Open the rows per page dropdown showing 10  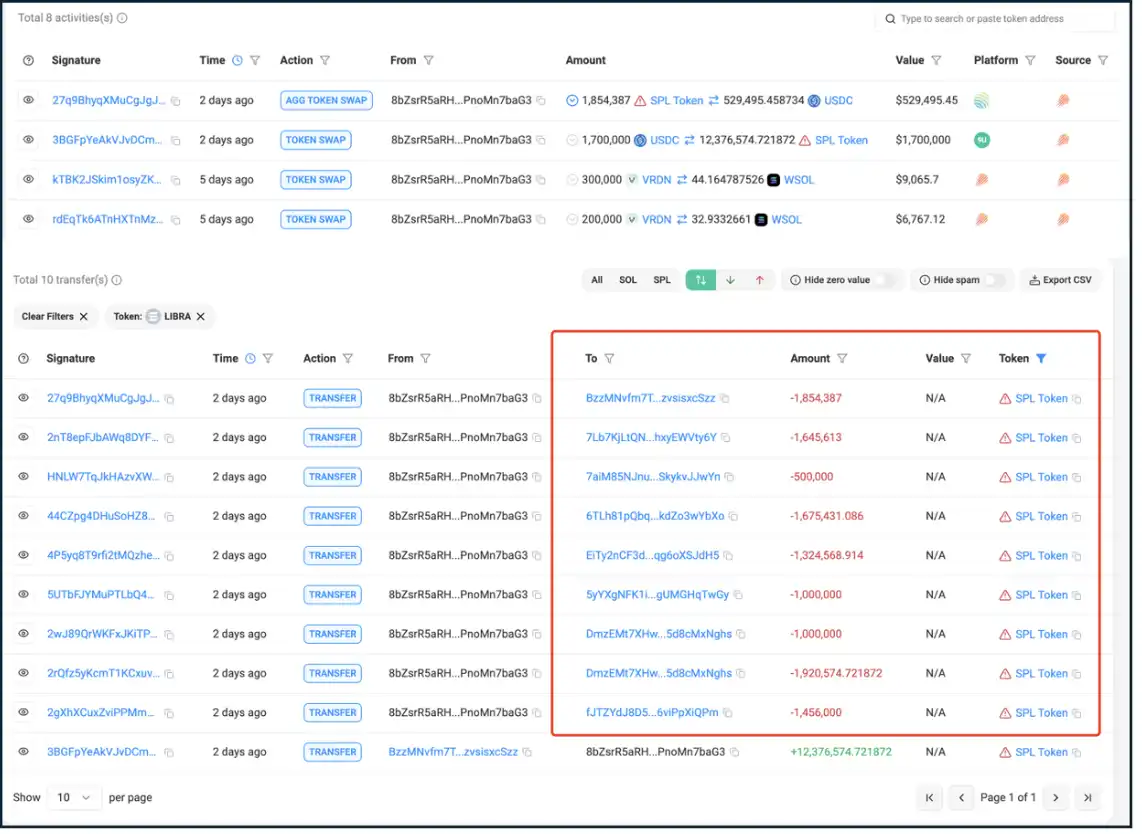74,797
